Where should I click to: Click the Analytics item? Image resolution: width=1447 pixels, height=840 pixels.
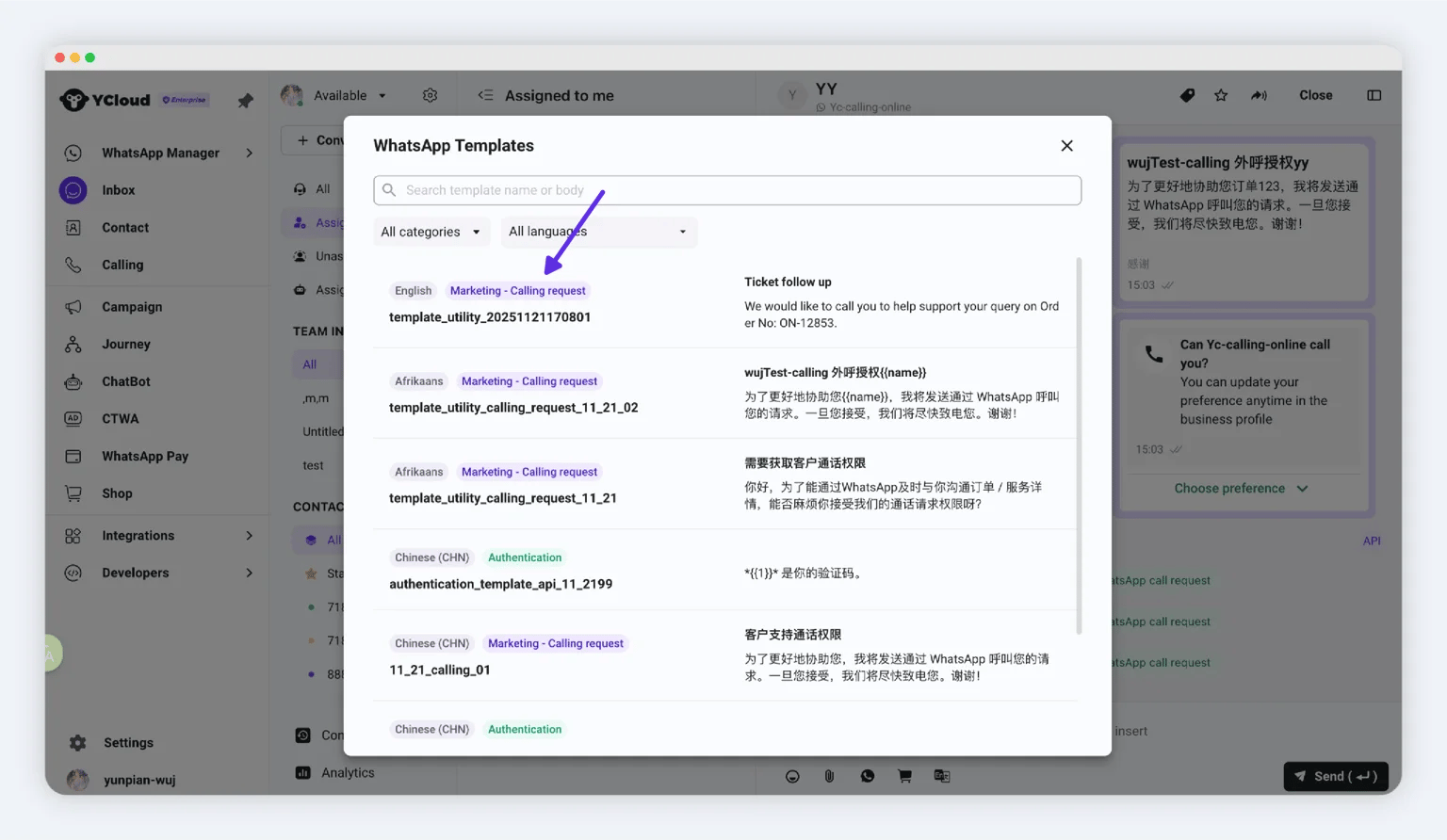tap(348, 773)
